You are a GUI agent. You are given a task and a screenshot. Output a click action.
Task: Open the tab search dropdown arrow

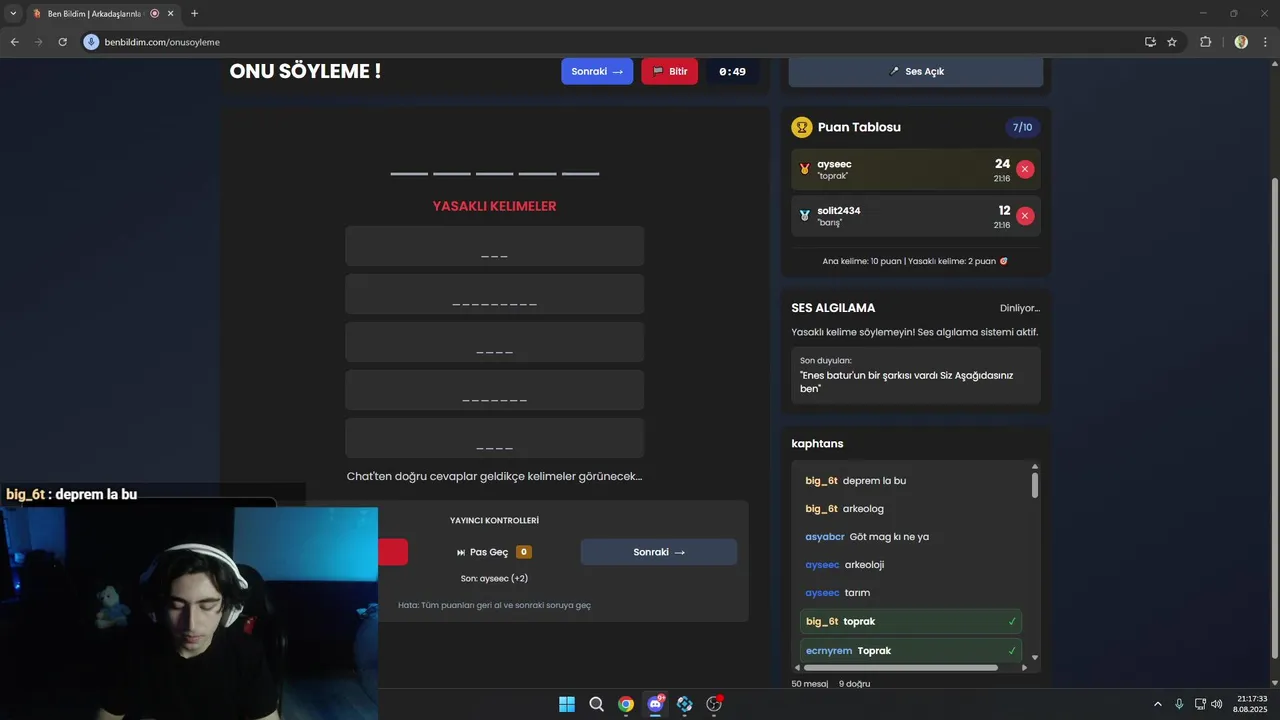tap(13, 13)
